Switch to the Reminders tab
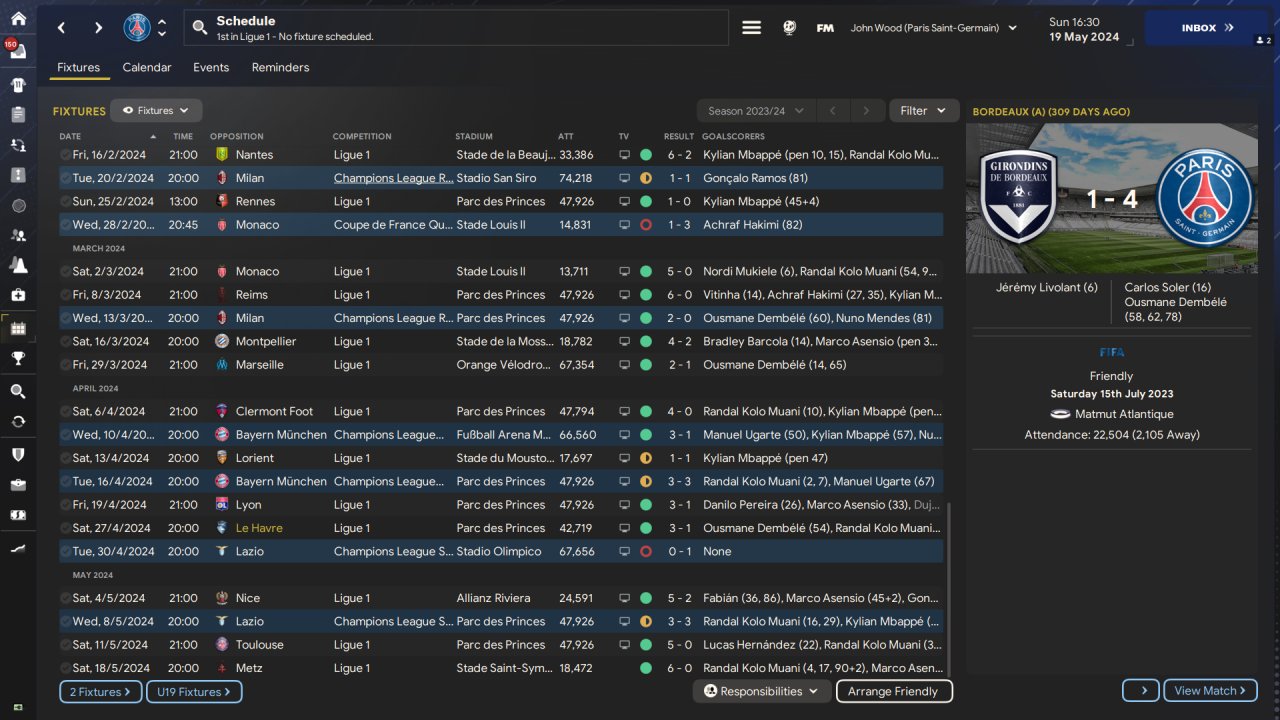The height and width of the screenshot is (720, 1280). (280, 68)
